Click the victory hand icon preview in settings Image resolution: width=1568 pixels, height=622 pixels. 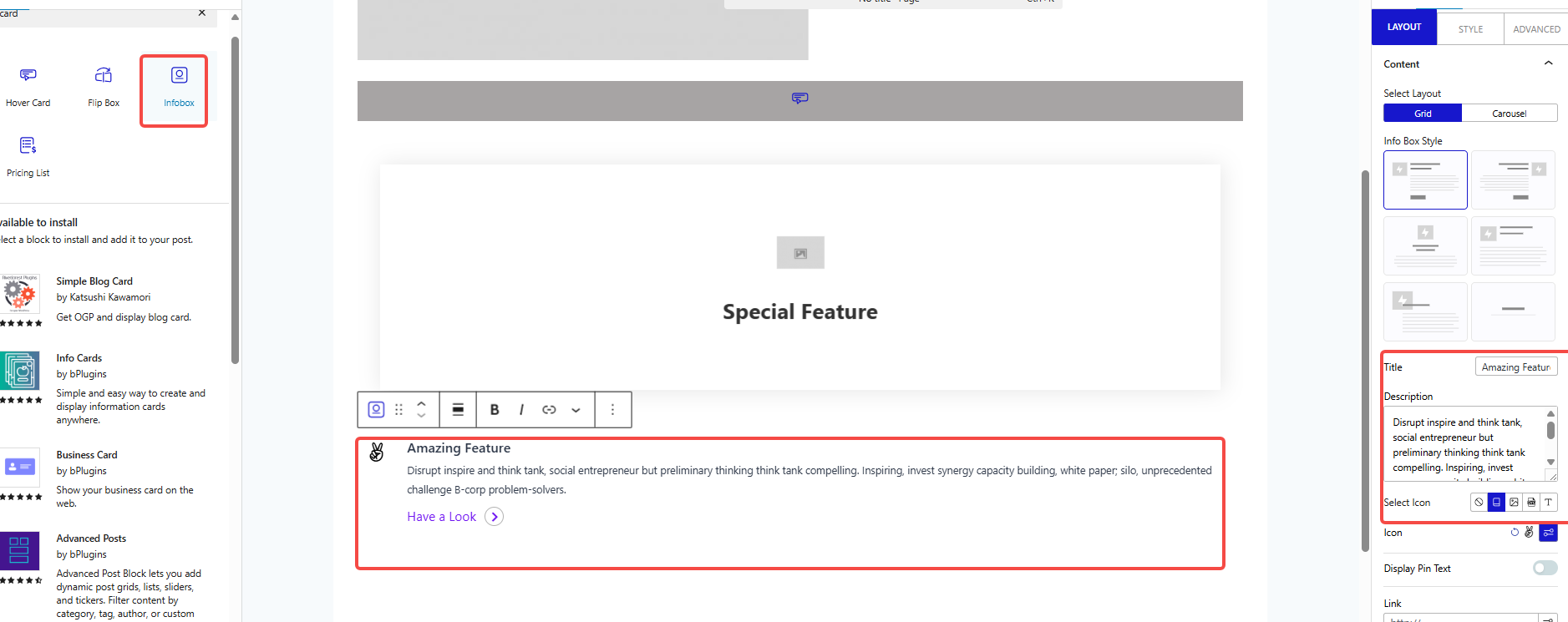[1529, 532]
